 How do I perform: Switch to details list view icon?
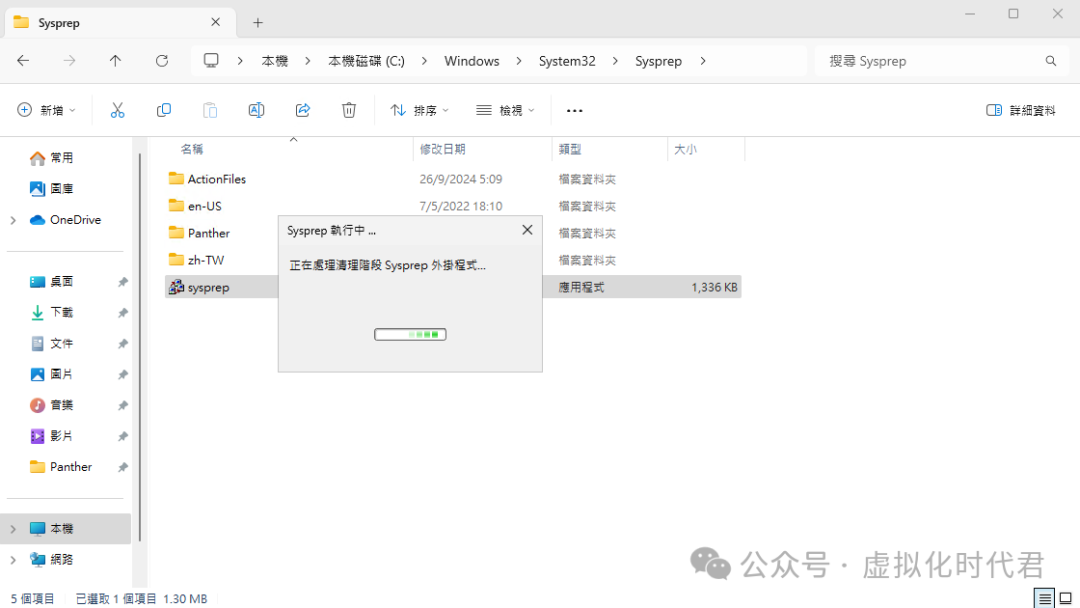point(1044,598)
